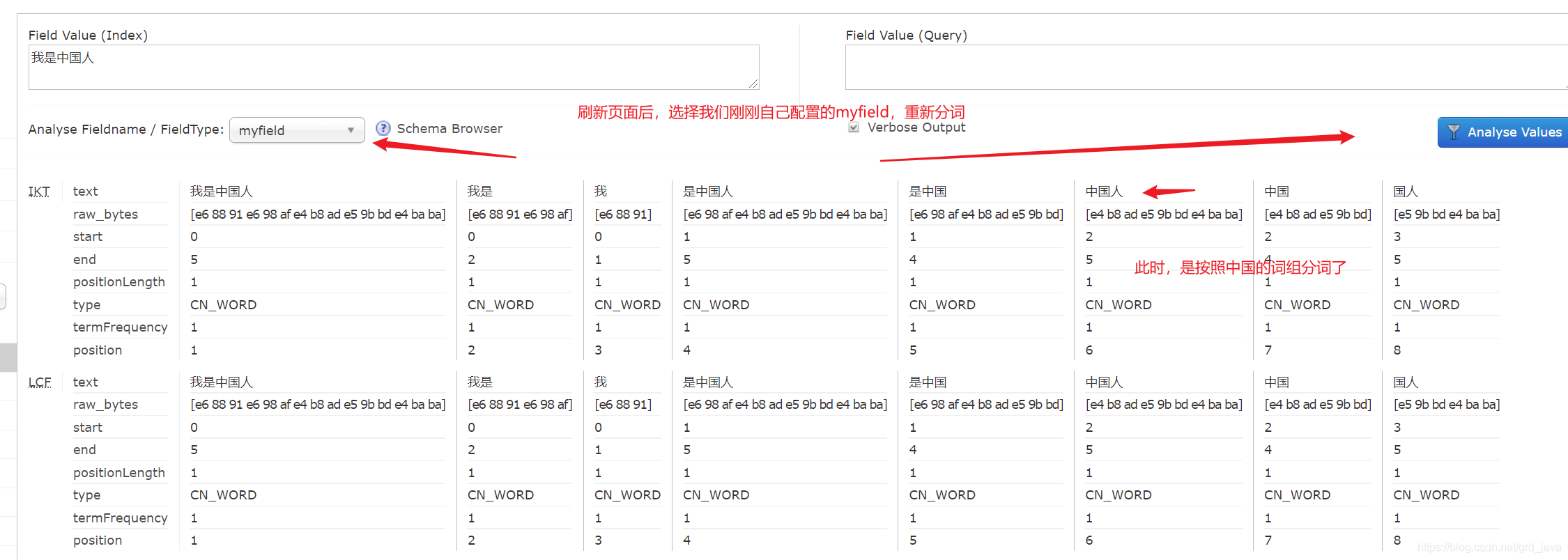Click IKT raw_bytes value [e5 9b bd e4 ba ba]

click(x=1447, y=214)
